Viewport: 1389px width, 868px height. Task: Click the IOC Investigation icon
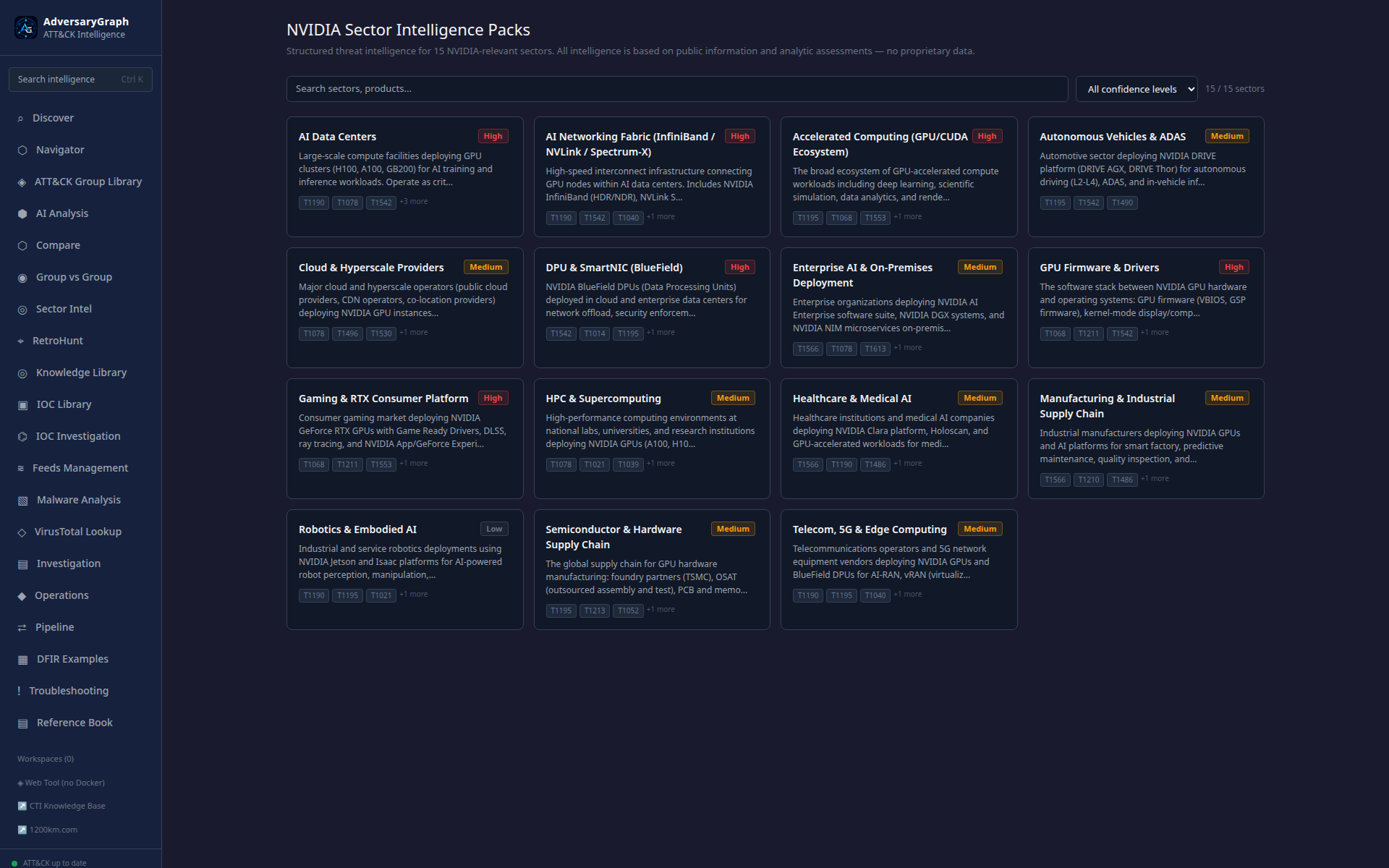[x=22, y=437]
